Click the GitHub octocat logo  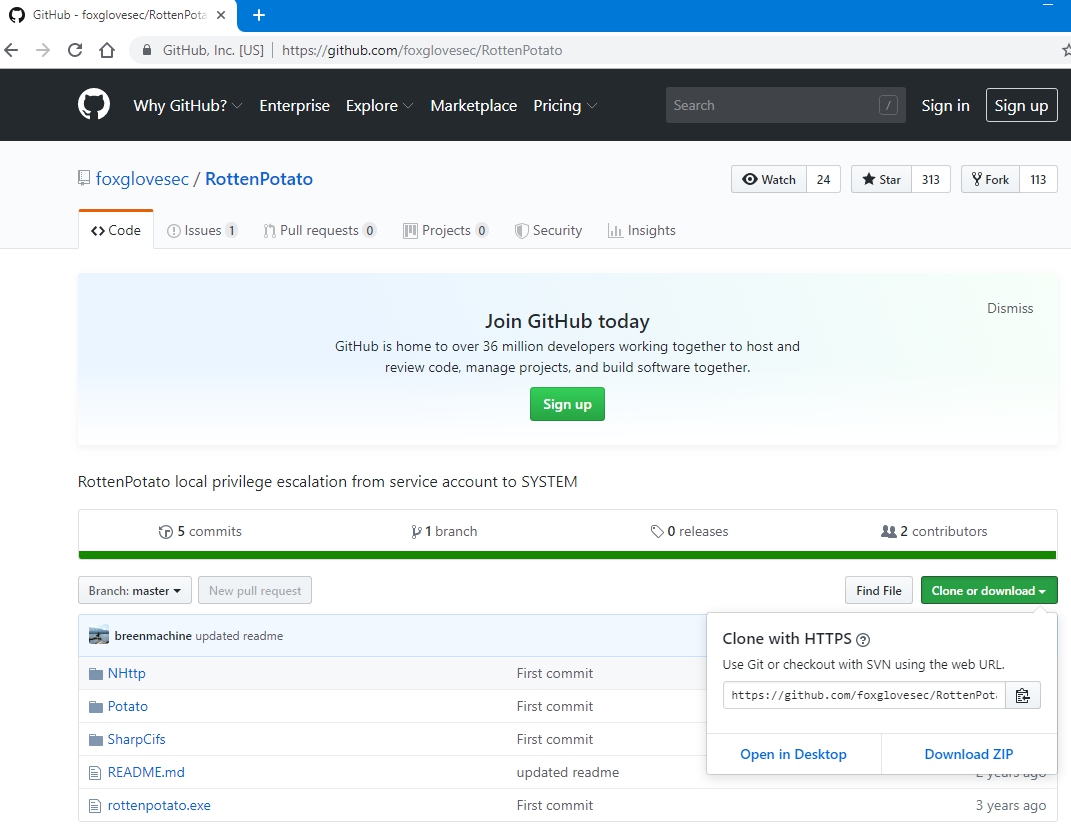point(94,104)
